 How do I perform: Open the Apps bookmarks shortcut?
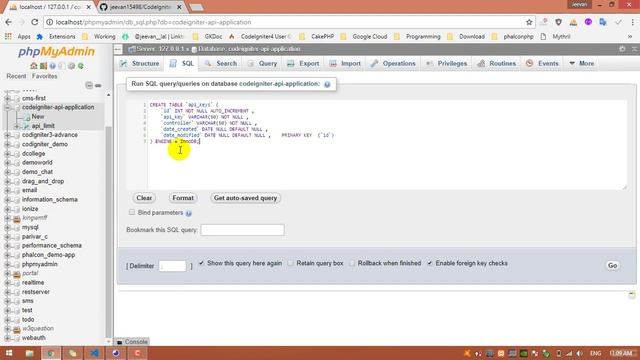coord(18,36)
